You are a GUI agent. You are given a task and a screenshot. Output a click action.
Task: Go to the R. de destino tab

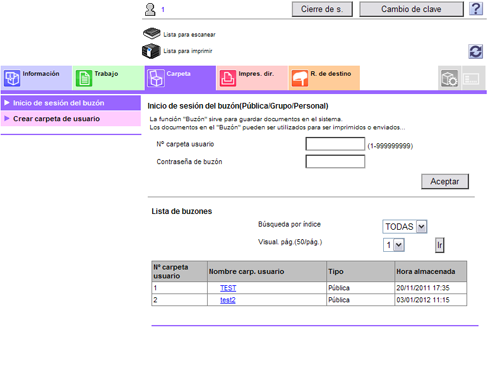[x=324, y=78]
